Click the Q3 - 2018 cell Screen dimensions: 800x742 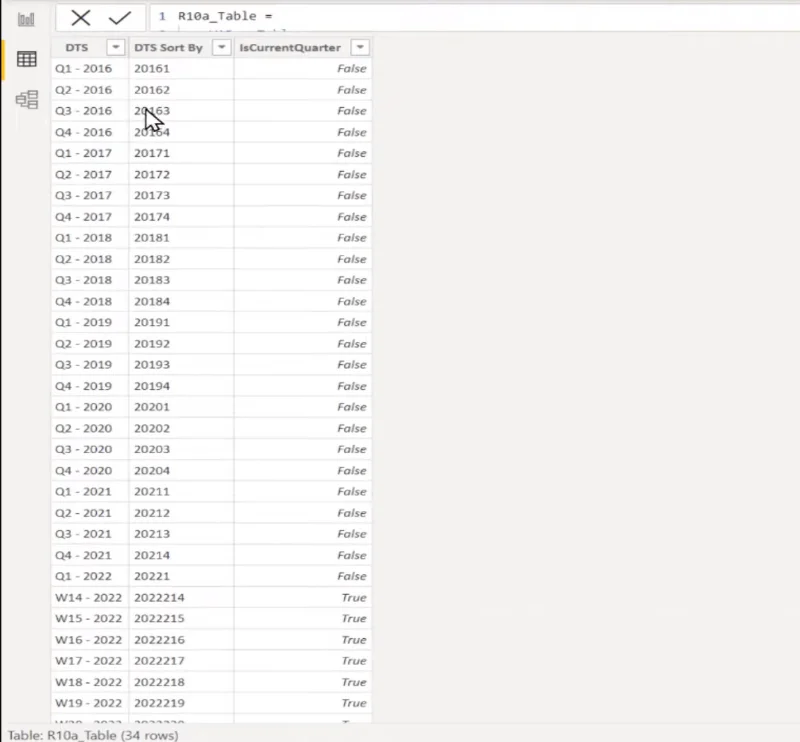click(90, 280)
